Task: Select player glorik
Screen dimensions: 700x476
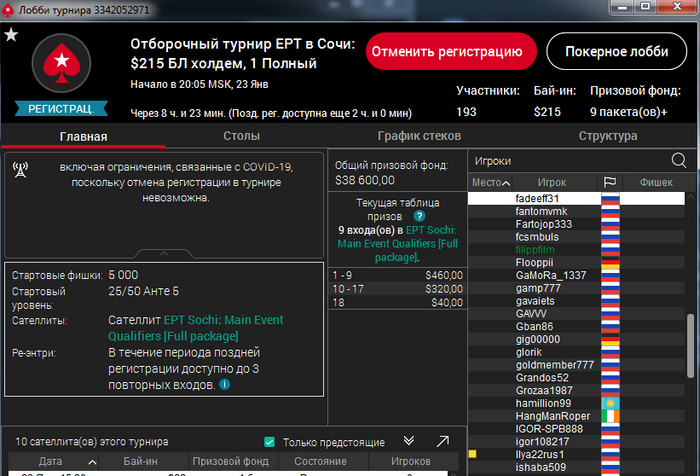Action: point(576,352)
